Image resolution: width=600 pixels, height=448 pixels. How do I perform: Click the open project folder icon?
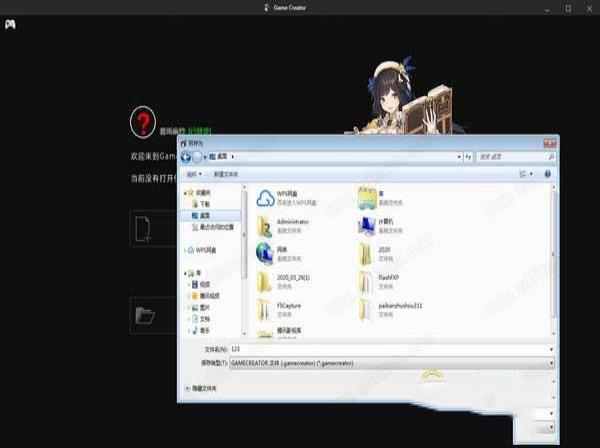[x=144, y=315]
